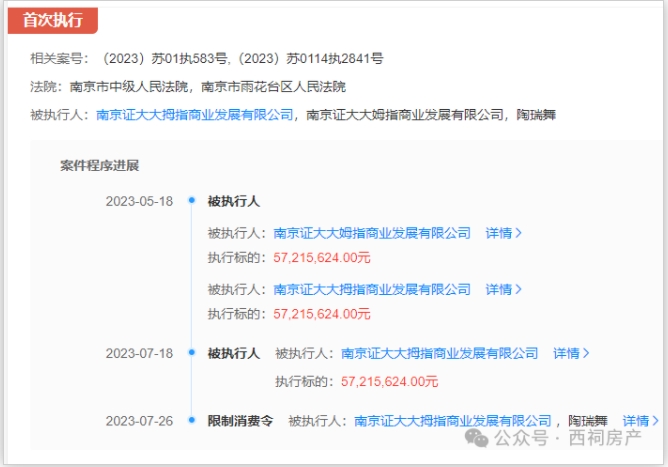
Task: Click the red 首次执行 tag
Action: click(x=53, y=20)
